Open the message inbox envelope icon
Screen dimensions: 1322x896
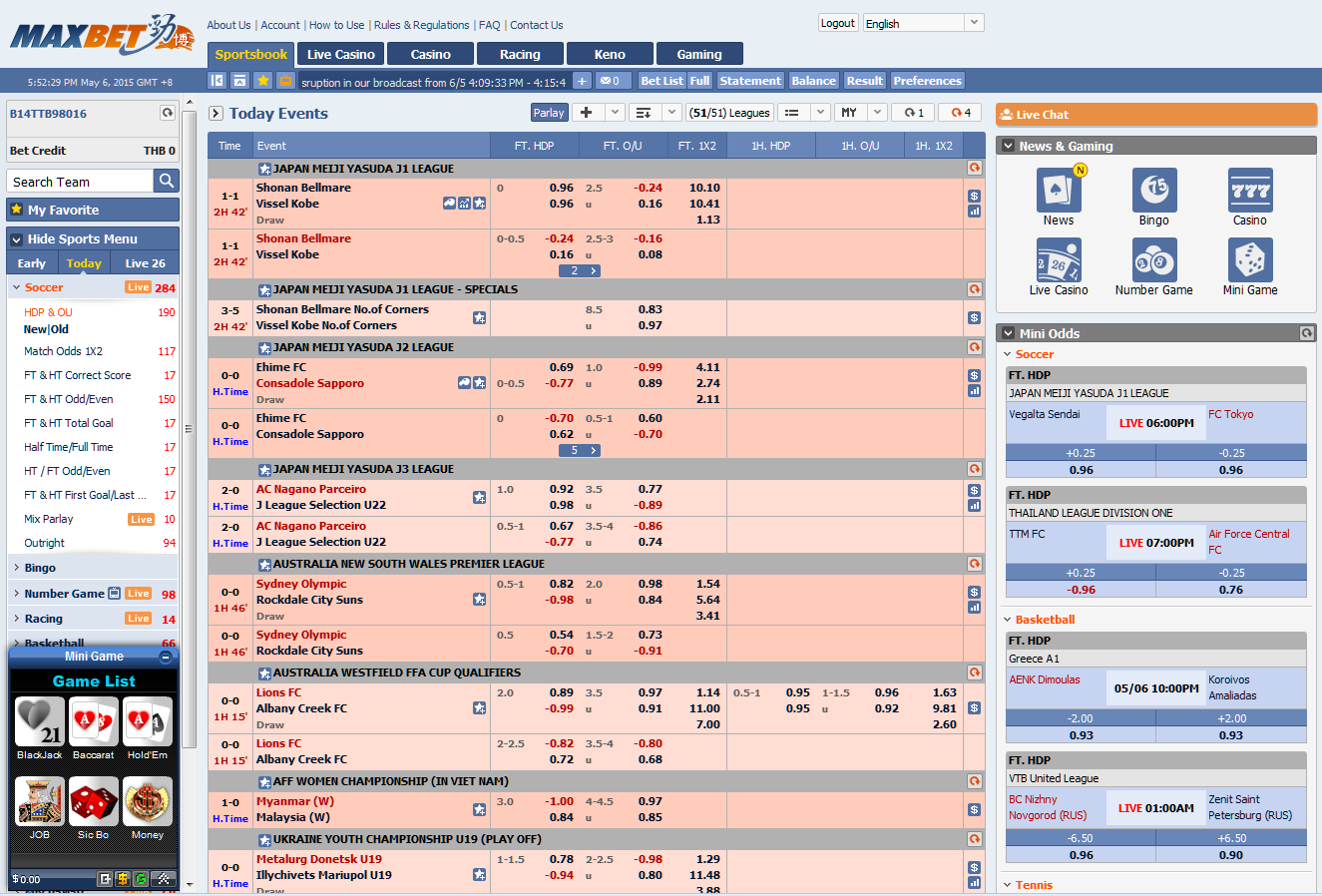pyautogui.click(x=610, y=81)
